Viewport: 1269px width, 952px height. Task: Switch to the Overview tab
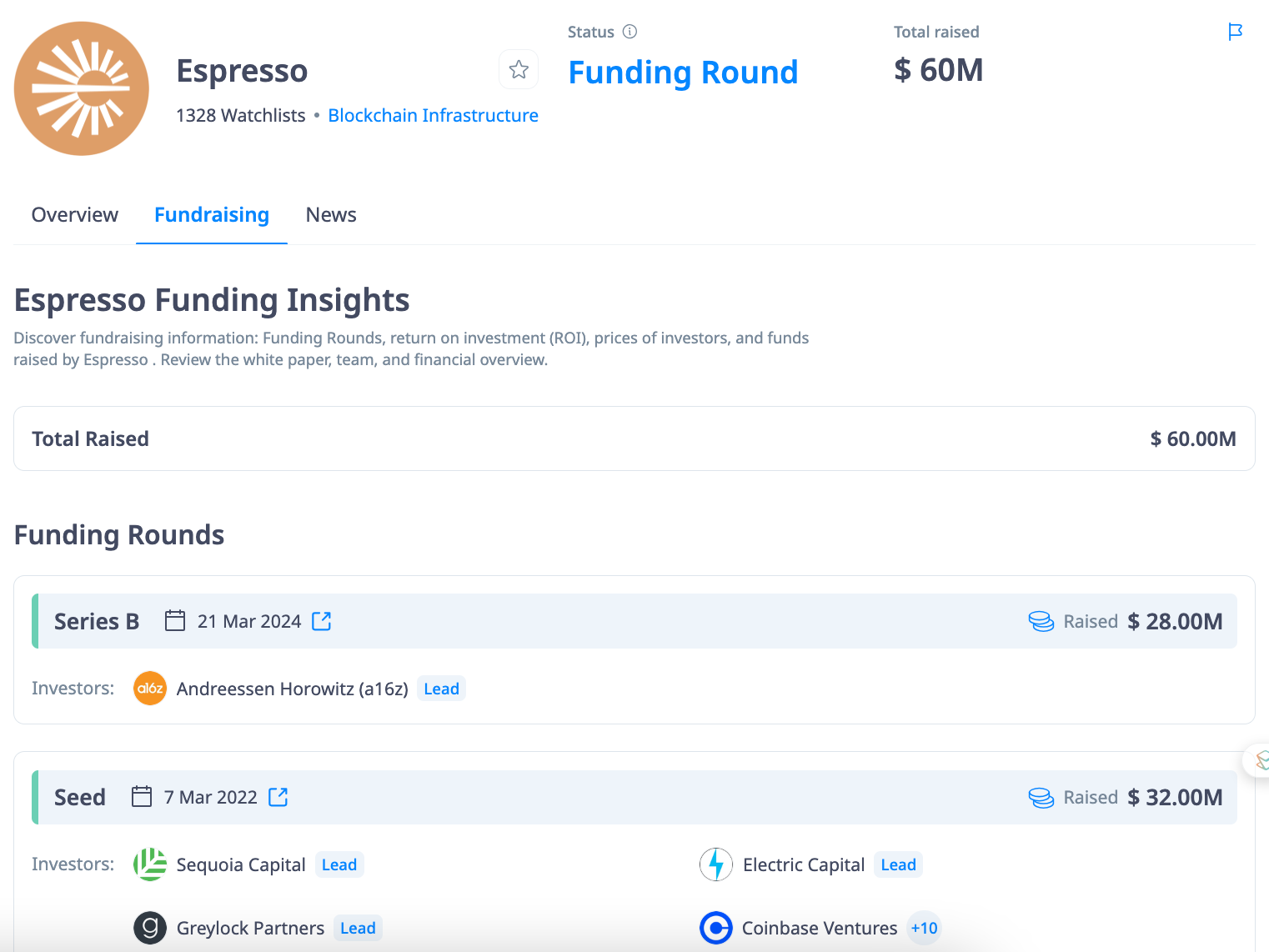75,215
